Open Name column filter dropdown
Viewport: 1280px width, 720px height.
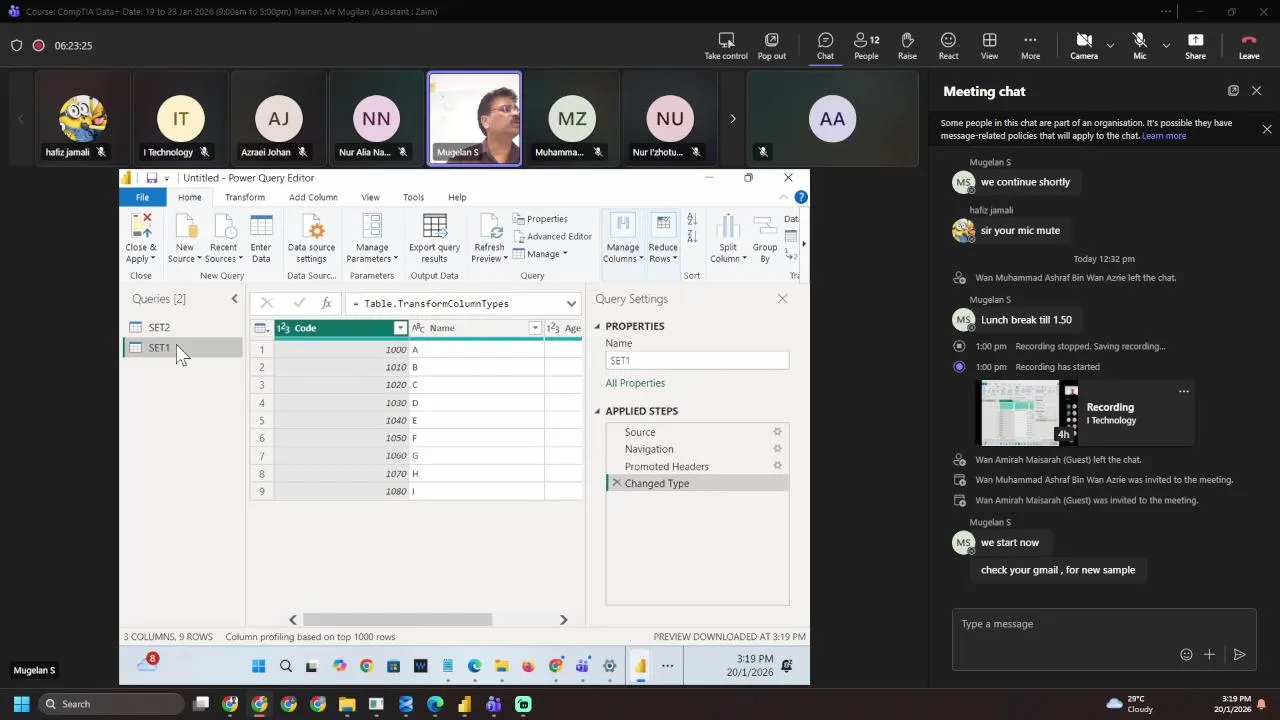click(535, 328)
